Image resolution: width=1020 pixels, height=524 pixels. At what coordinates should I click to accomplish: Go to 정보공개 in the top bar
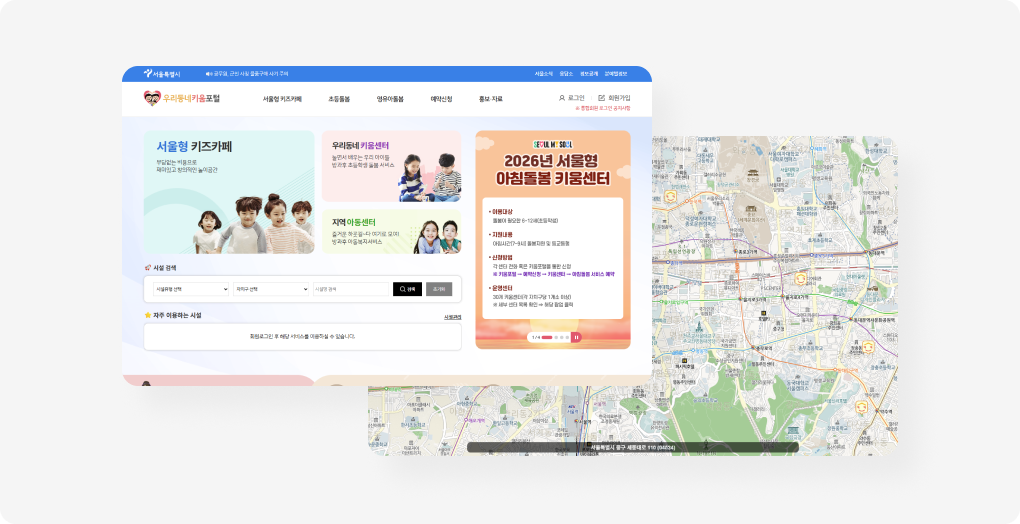[589, 74]
